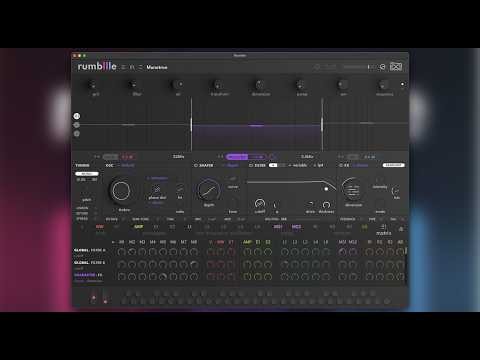This screenshot has width=480, height=360.
Task: Adjust the dimension macro knob
Action: [x=259, y=85]
